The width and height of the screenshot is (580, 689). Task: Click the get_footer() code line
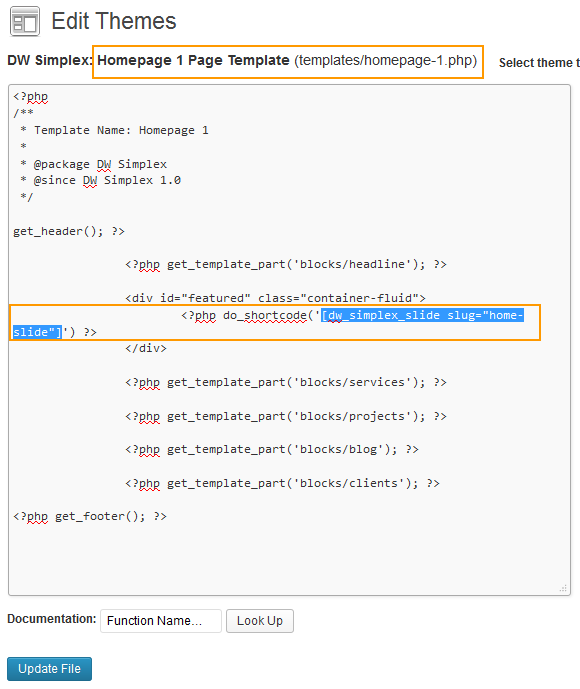pyautogui.click(x=90, y=516)
